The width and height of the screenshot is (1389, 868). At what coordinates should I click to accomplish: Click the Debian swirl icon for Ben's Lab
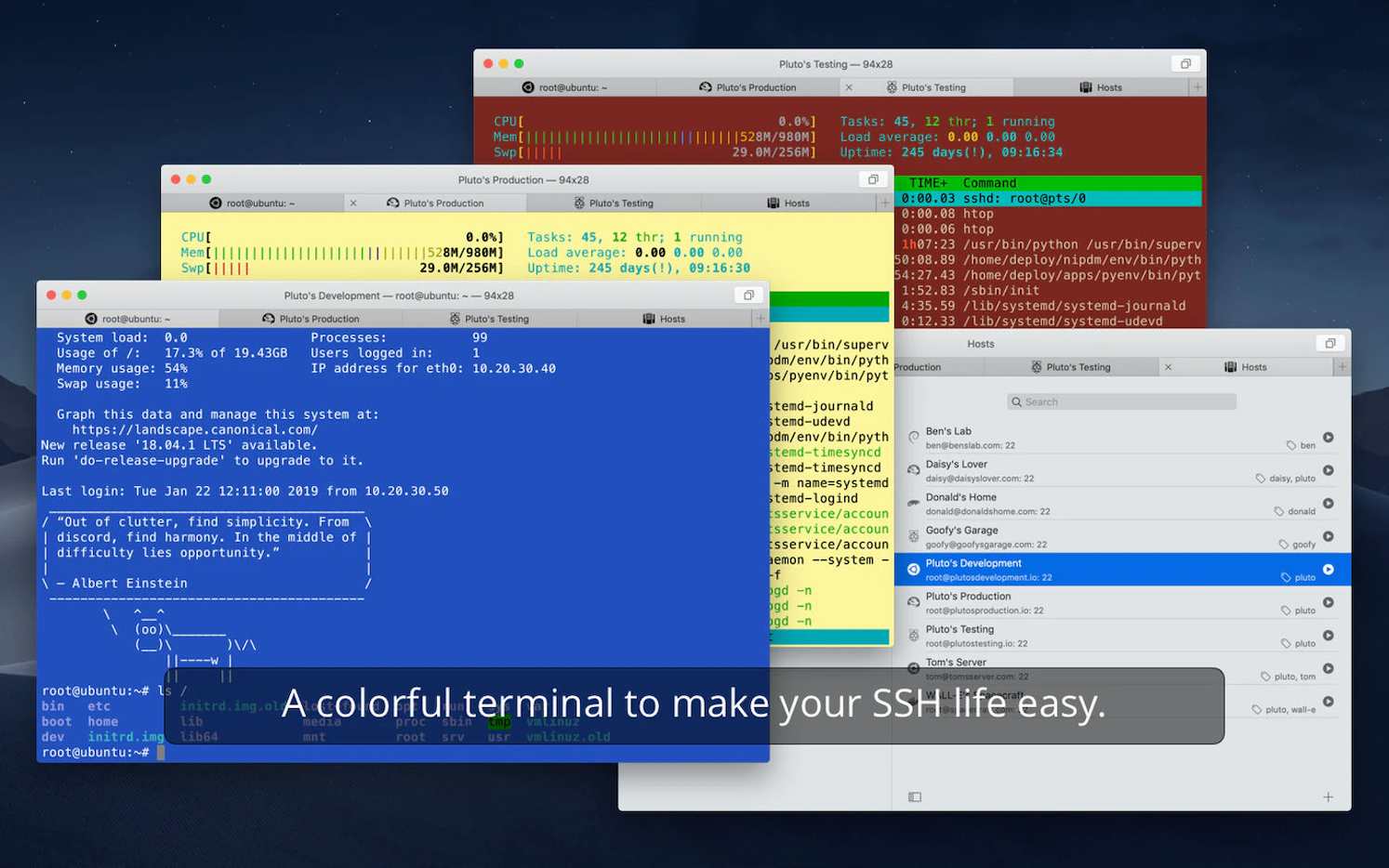pos(914,436)
